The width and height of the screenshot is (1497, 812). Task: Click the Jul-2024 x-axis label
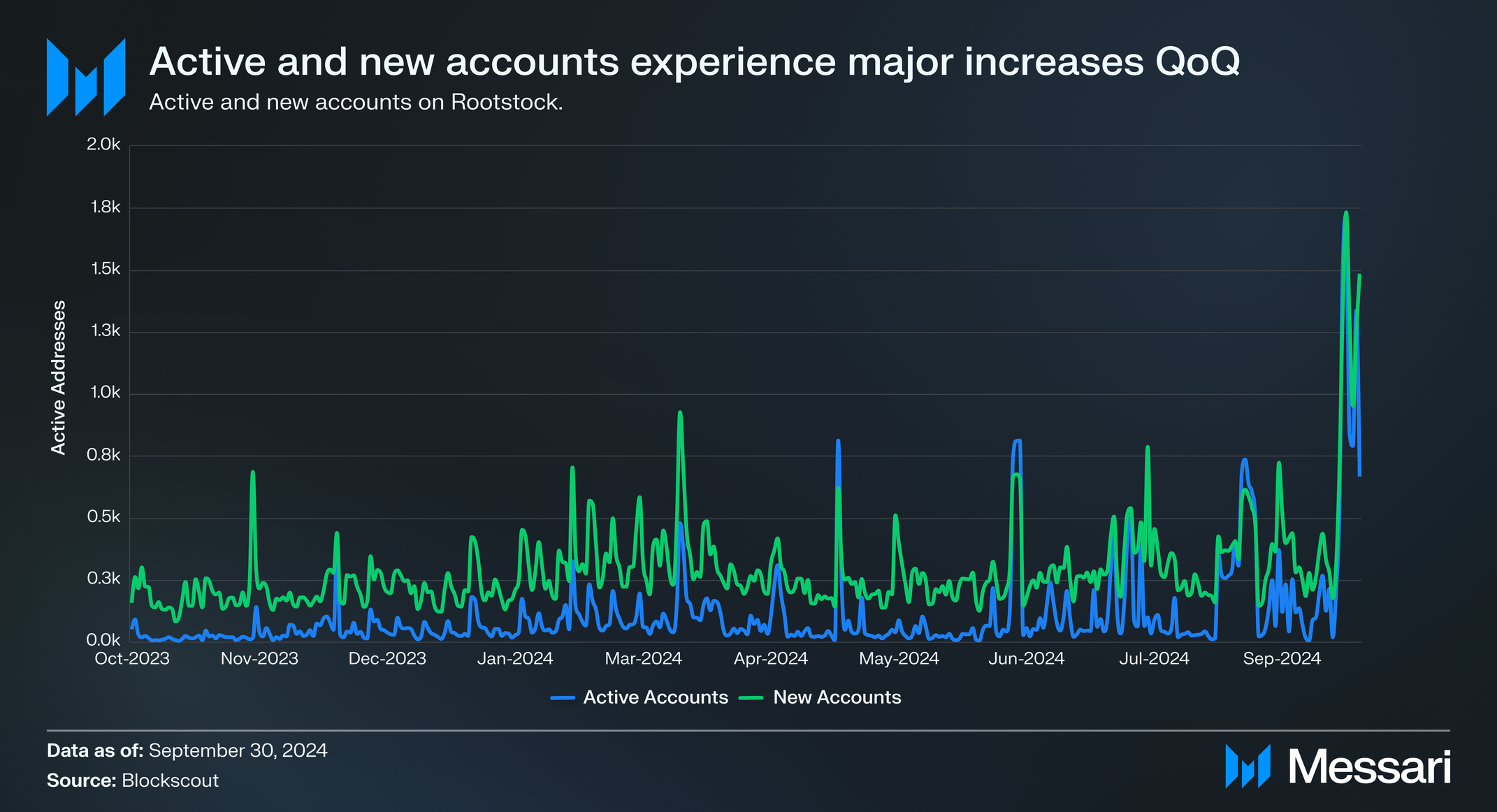coord(1154,659)
